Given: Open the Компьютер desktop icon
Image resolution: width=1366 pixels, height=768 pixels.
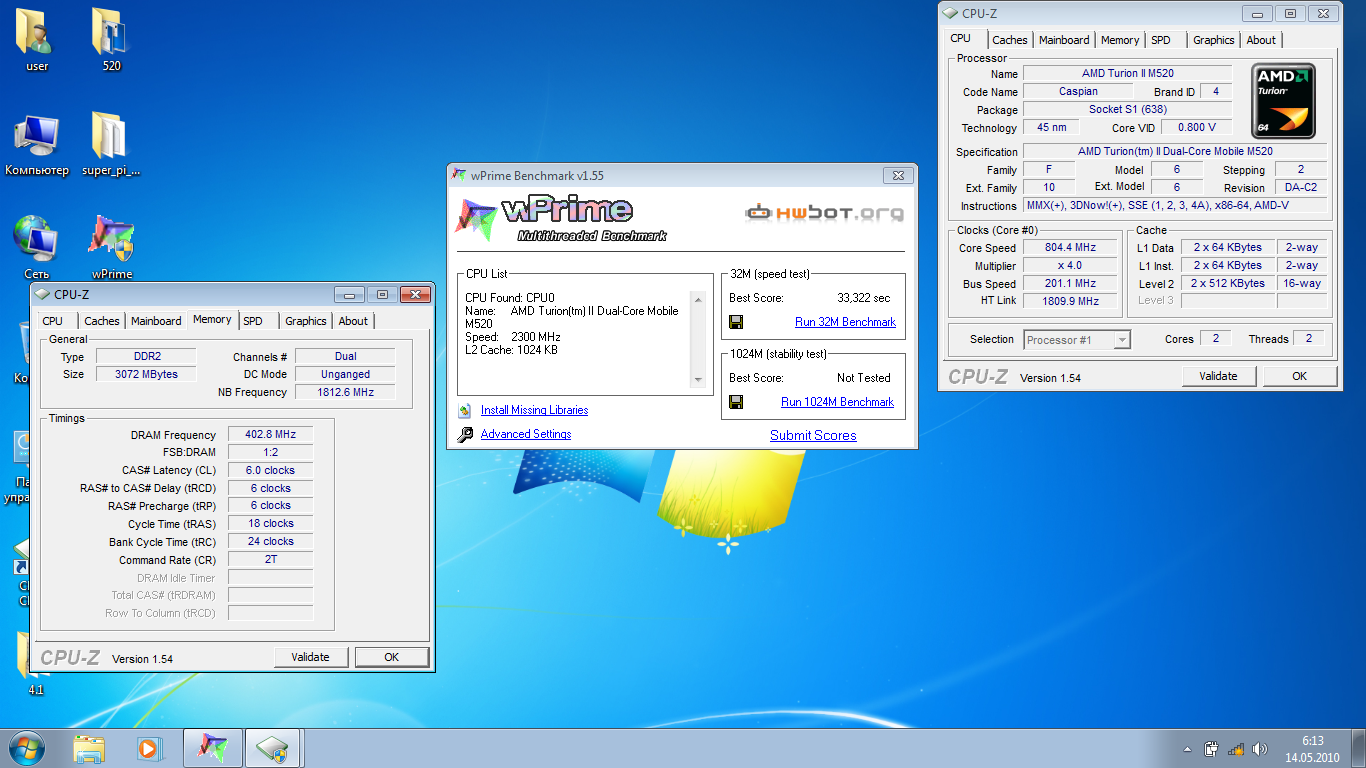Looking at the screenshot, I should (37, 144).
